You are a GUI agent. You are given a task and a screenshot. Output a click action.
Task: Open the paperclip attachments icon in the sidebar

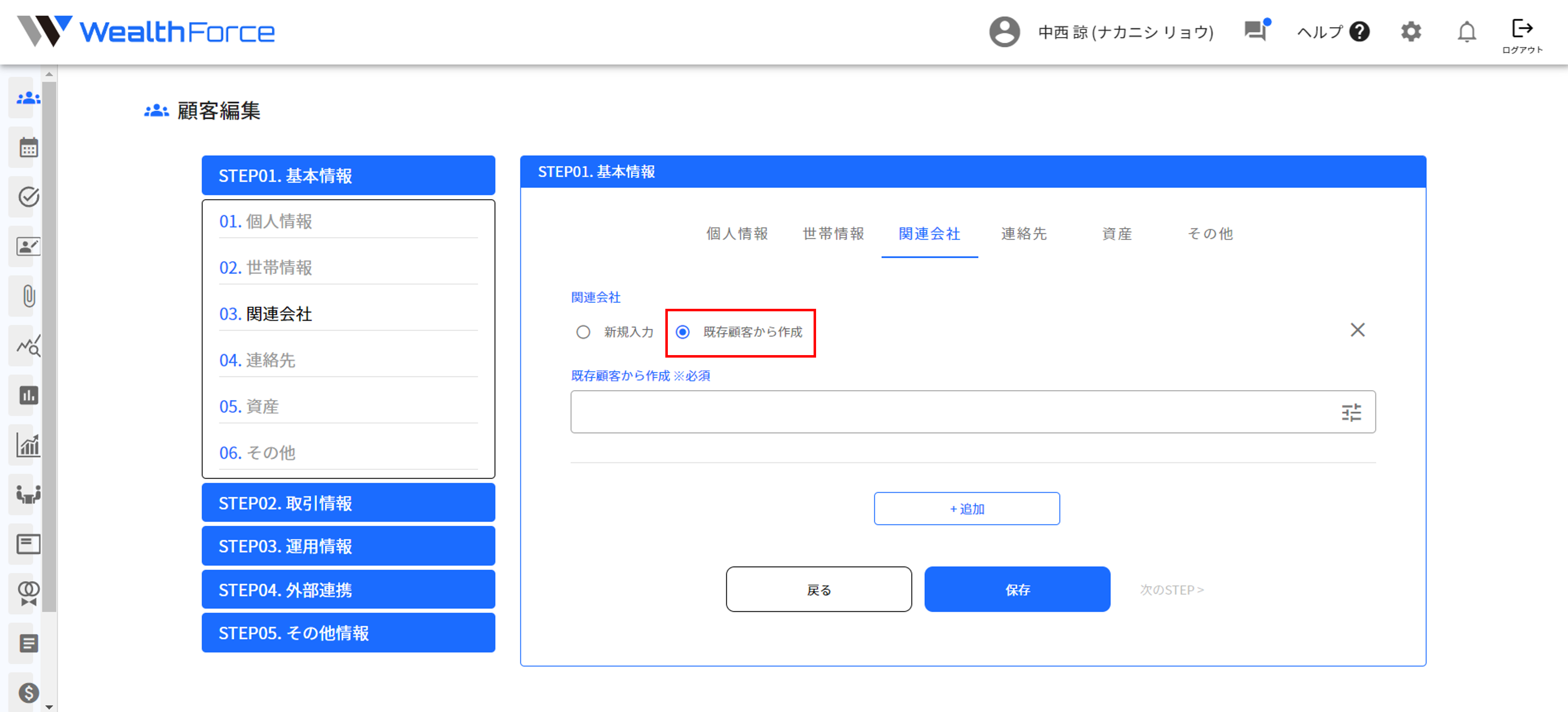click(x=28, y=296)
